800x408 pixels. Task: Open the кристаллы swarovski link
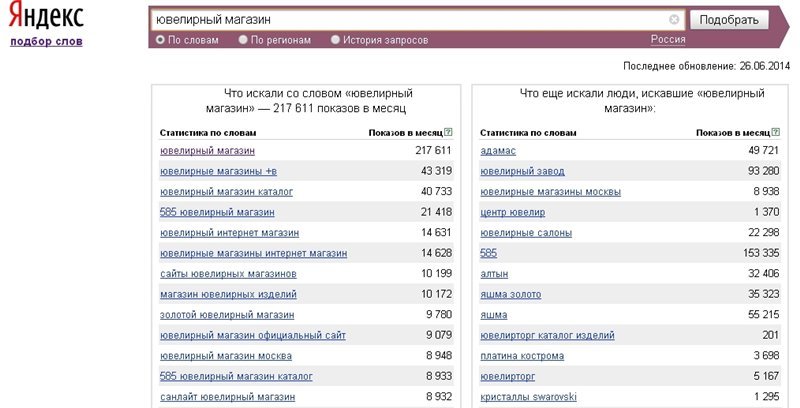(529, 397)
